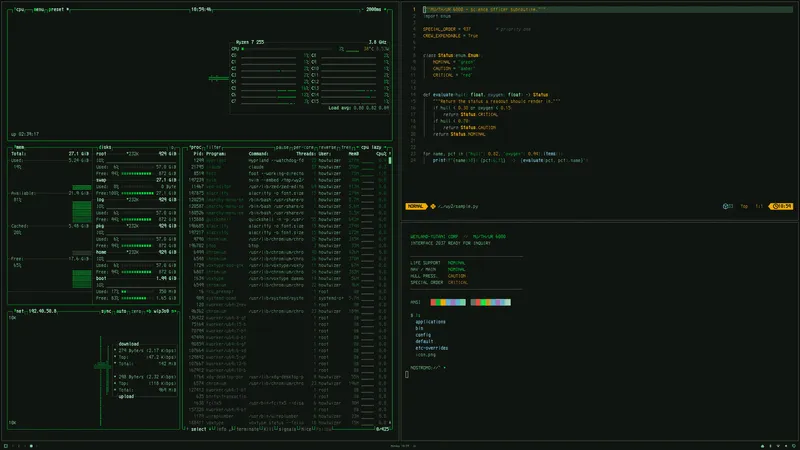Click the orange diamond icon beside filename
This screenshot has height=450, width=800.
[433, 206]
